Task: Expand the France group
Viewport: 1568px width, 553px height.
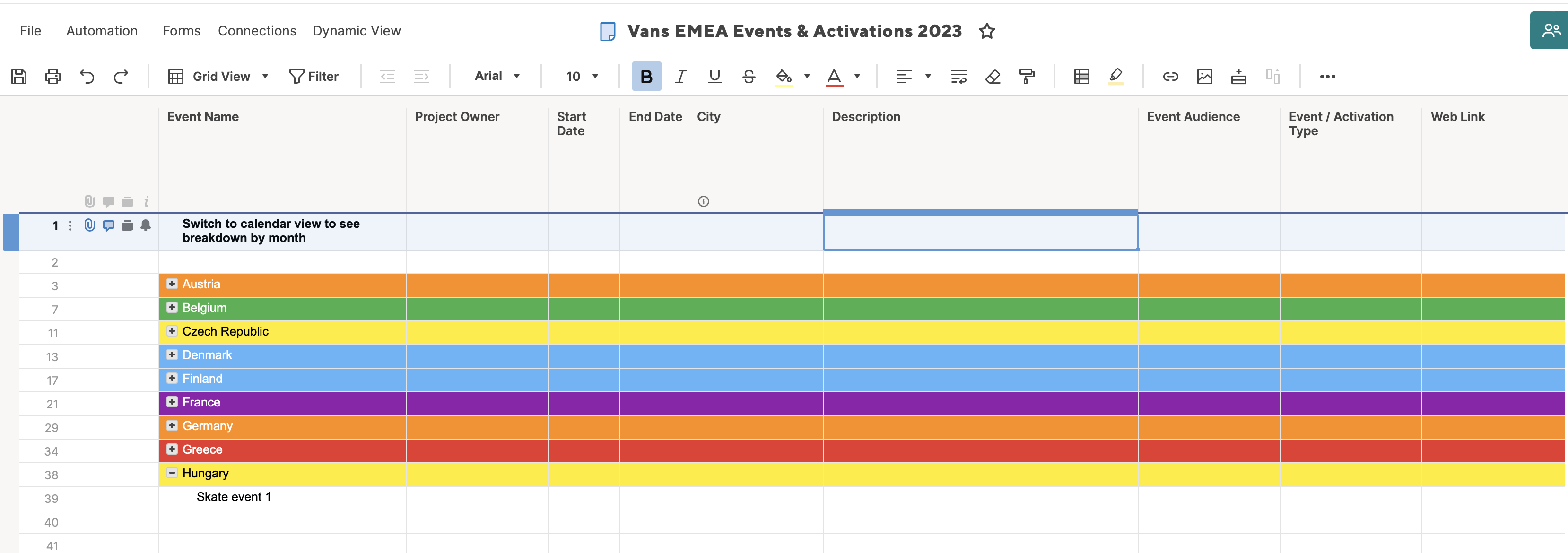Action: 171,402
